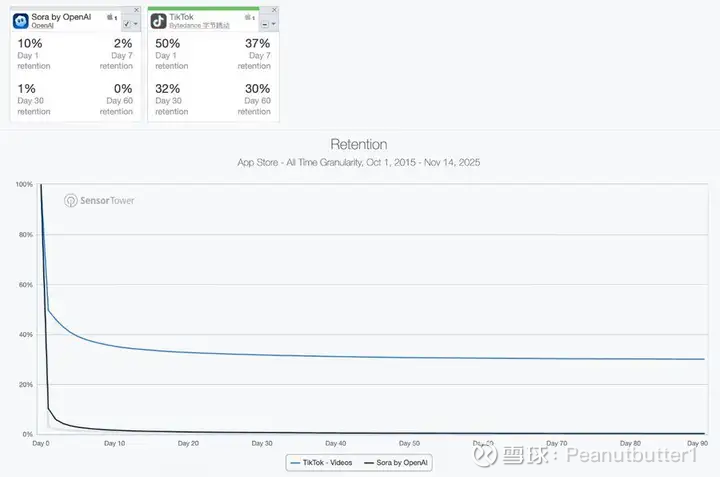The image size is (720, 477).
Task: Click the Day 30 x-axis marker
Action: pyautogui.click(x=262, y=442)
